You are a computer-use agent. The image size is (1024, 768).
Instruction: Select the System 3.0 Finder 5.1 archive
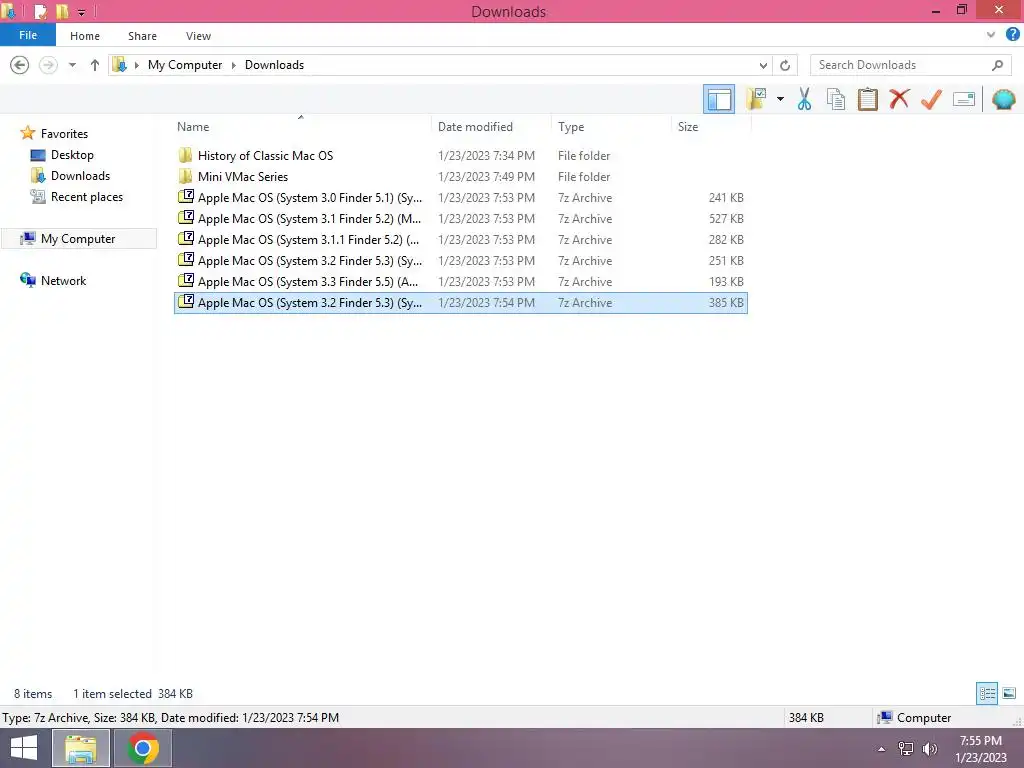[x=460, y=197]
